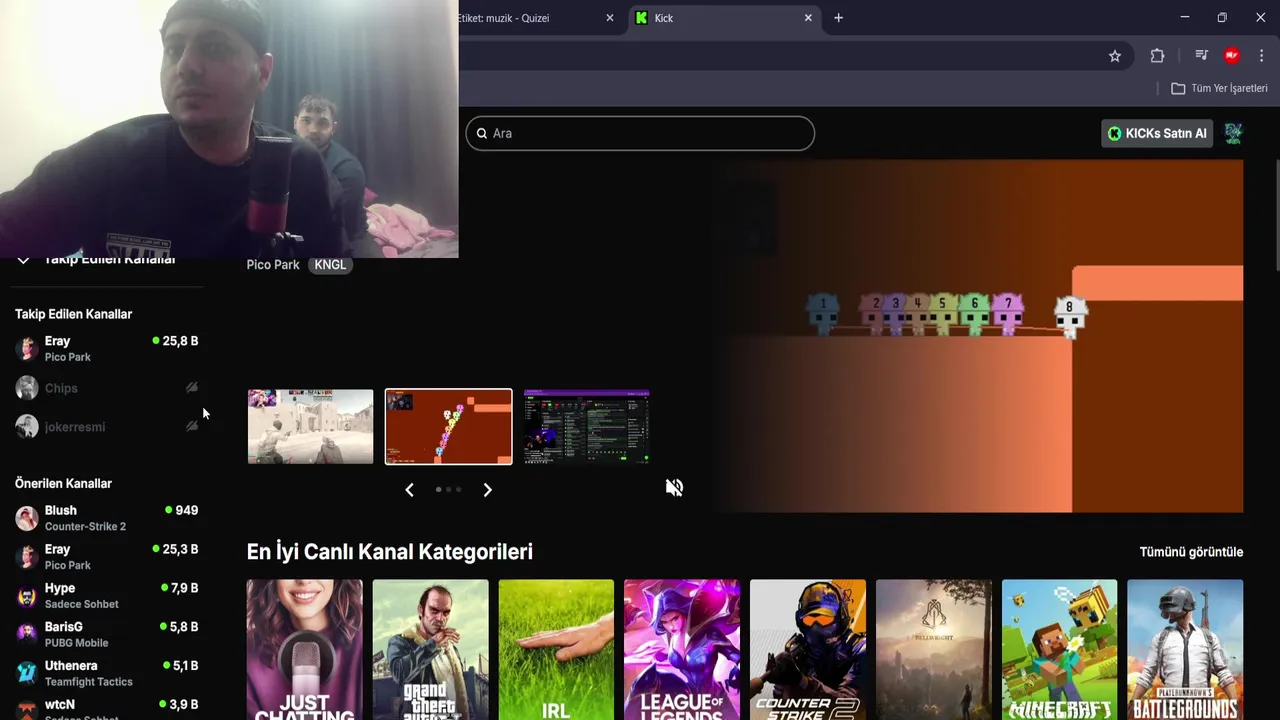This screenshot has width=1280, height=720.
Task: Open the Hype channel
Action: coord(107,596)
